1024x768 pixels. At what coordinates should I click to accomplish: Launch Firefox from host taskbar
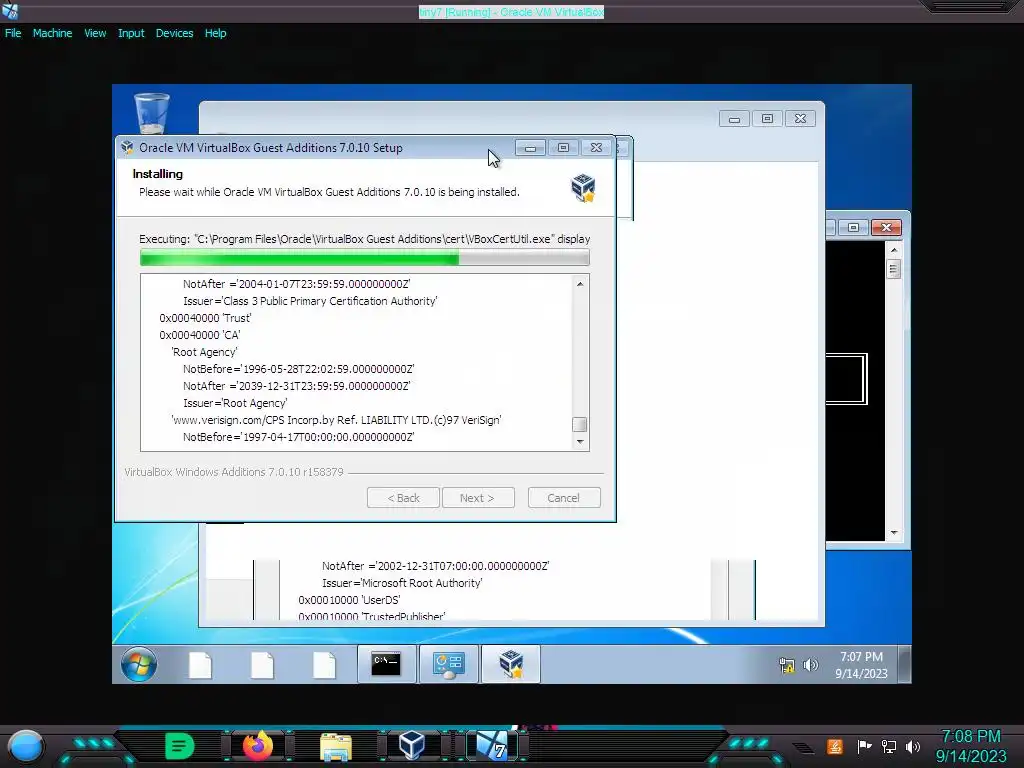(x=258, y=746)
